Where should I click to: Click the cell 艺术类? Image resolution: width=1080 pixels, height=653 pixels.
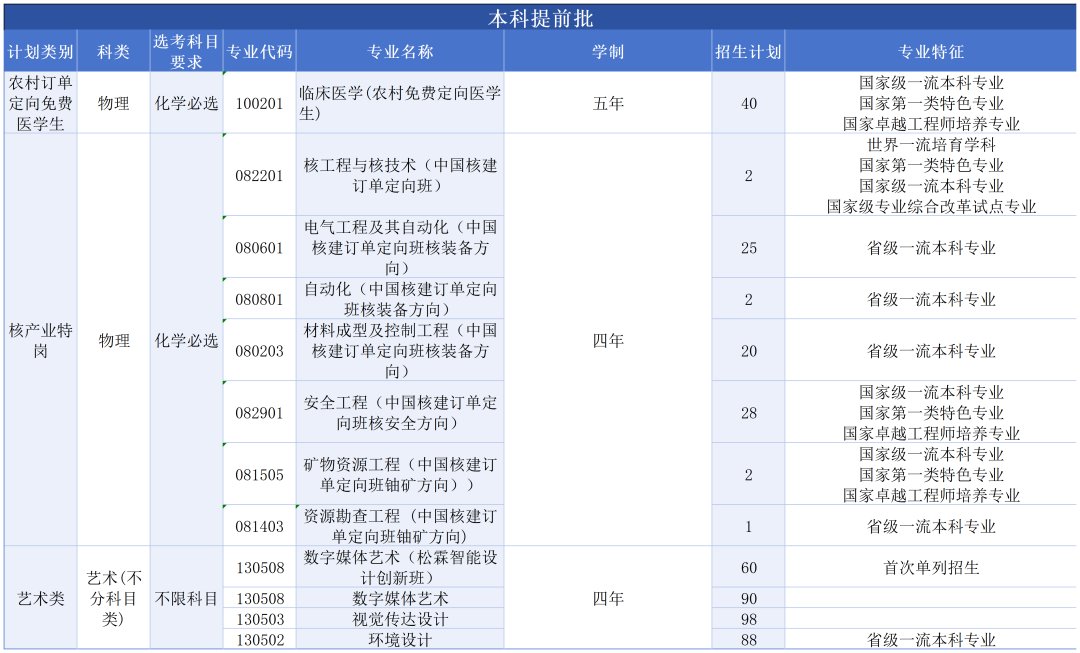click(41, 598)
